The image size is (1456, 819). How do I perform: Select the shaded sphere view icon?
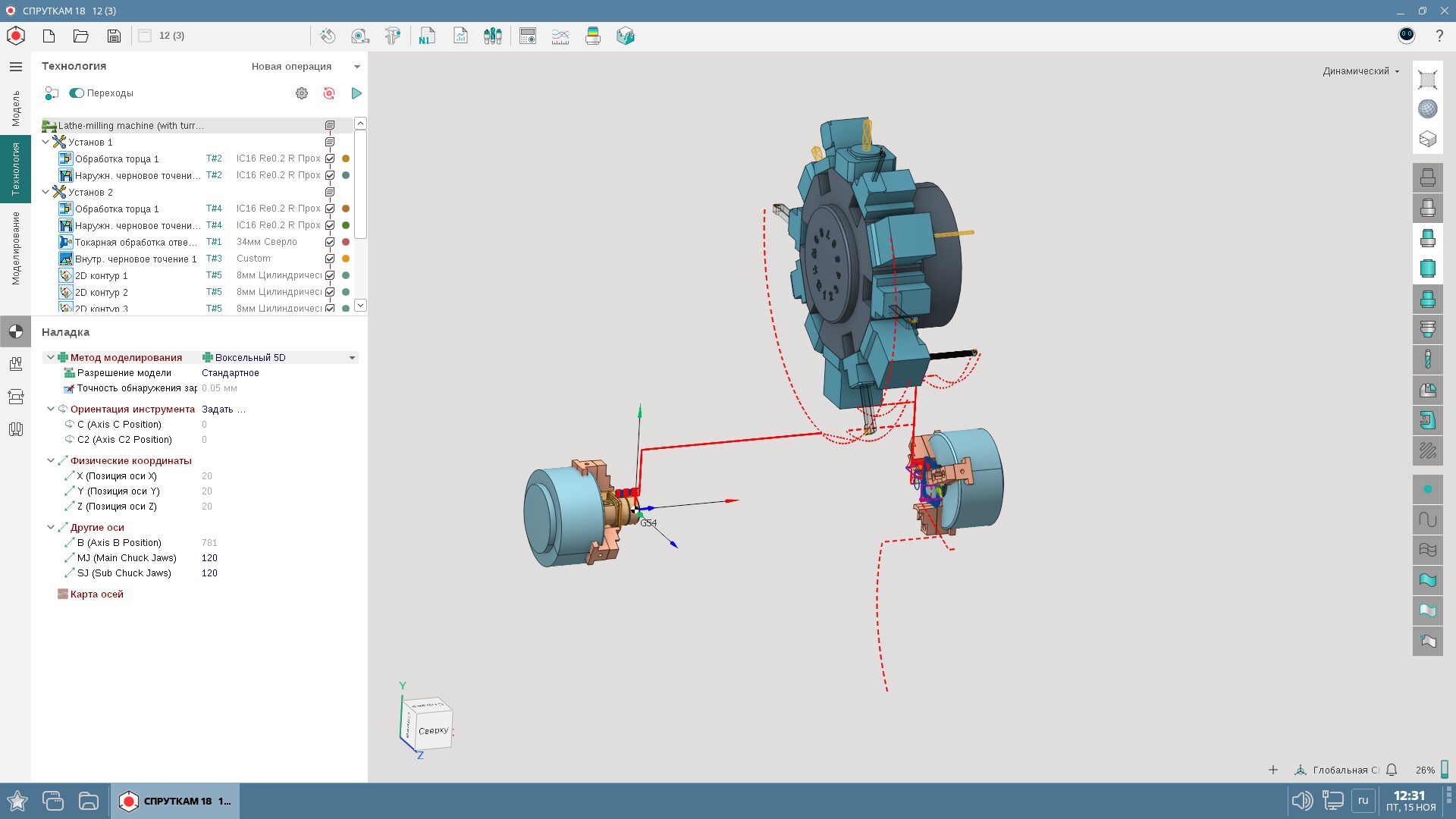1427,109
